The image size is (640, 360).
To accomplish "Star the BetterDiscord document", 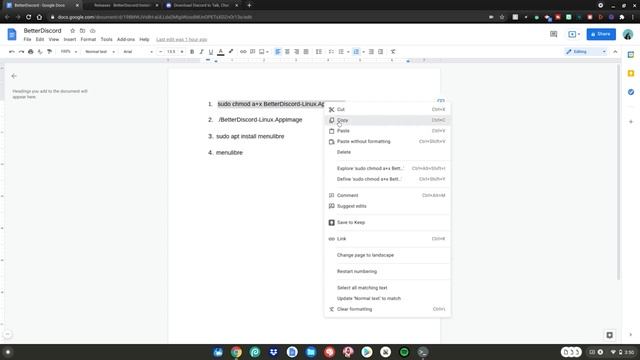I will point(73,31).
